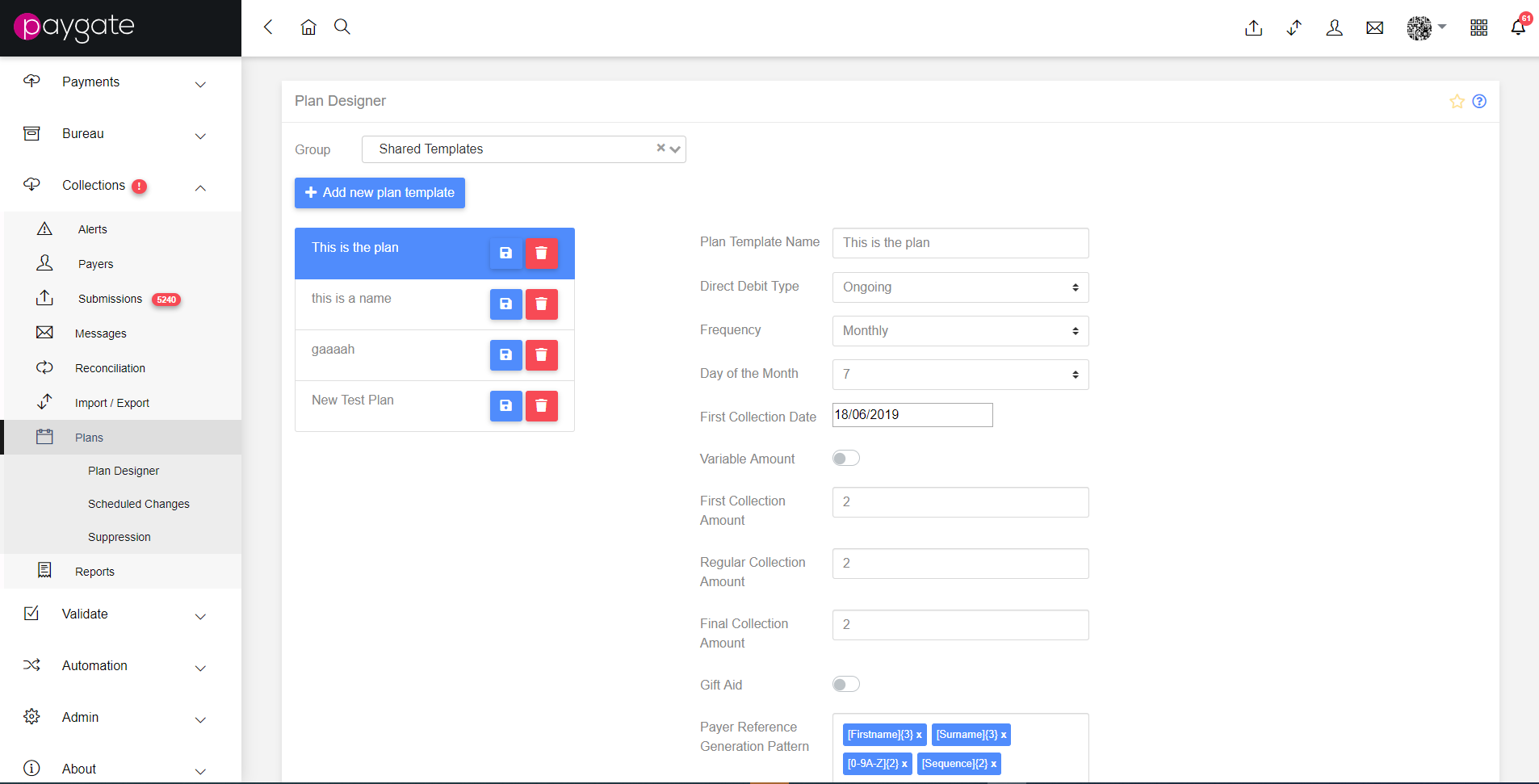
Task: Open the help question mark icon
Action: (1479, 101)
